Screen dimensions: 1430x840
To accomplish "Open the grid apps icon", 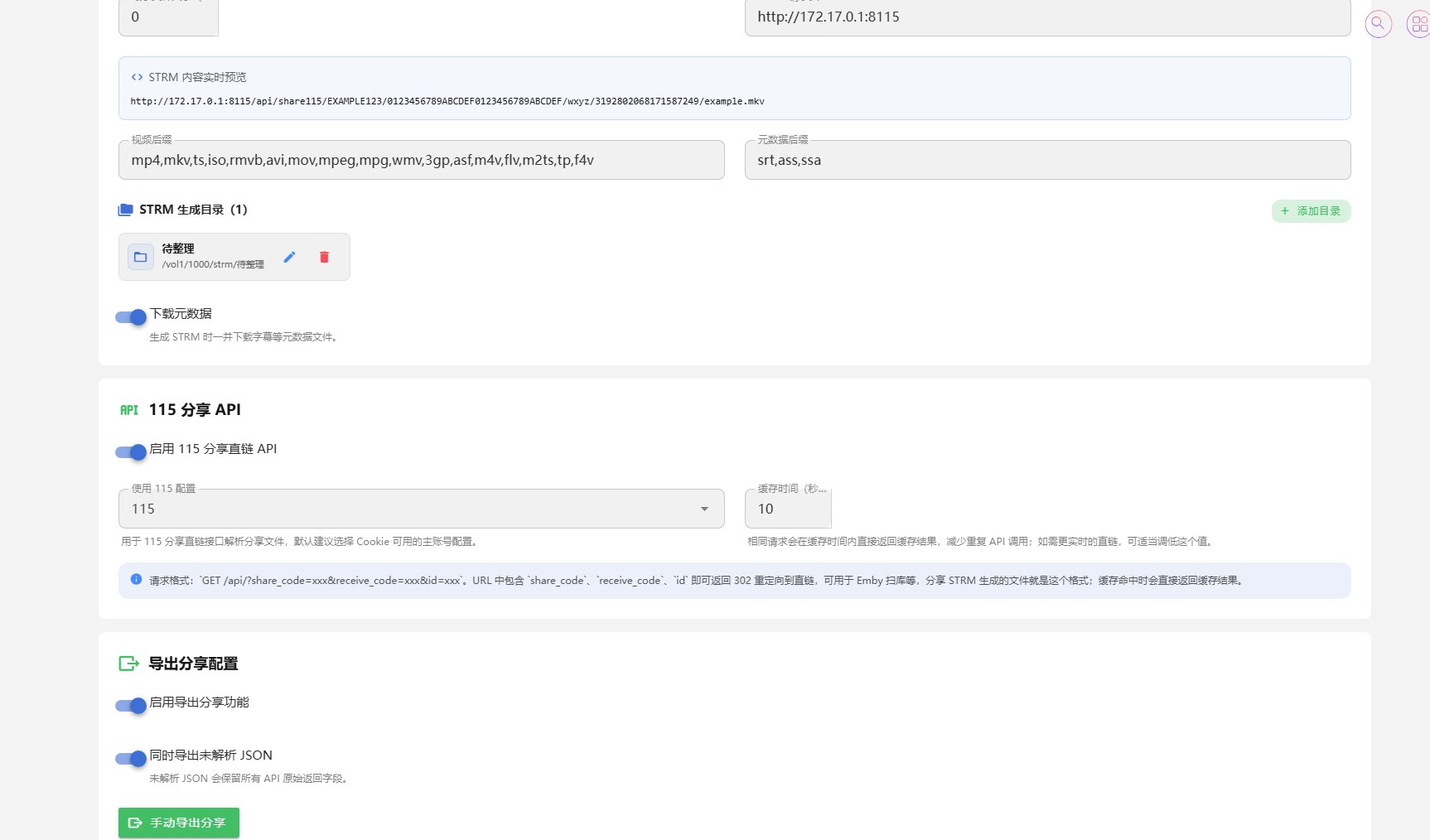I will tap(1419, 23).
